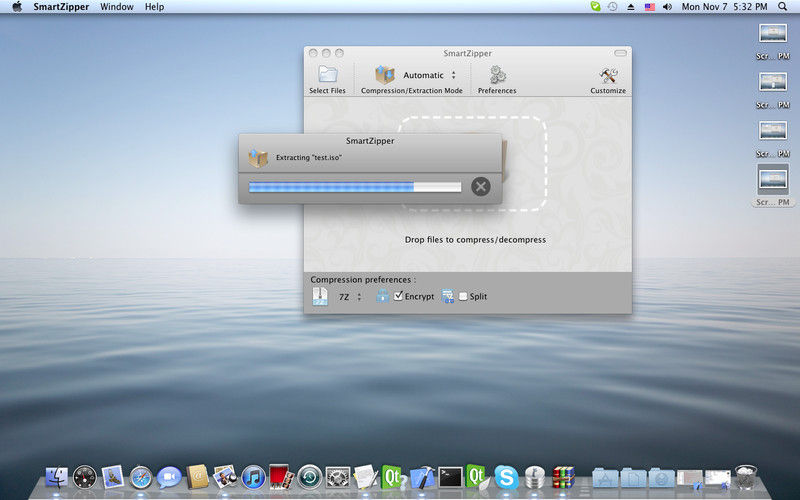Click the US flag input menu
Image resolution: width=800 pixels, height=500 pixels.
pos(649,7)
